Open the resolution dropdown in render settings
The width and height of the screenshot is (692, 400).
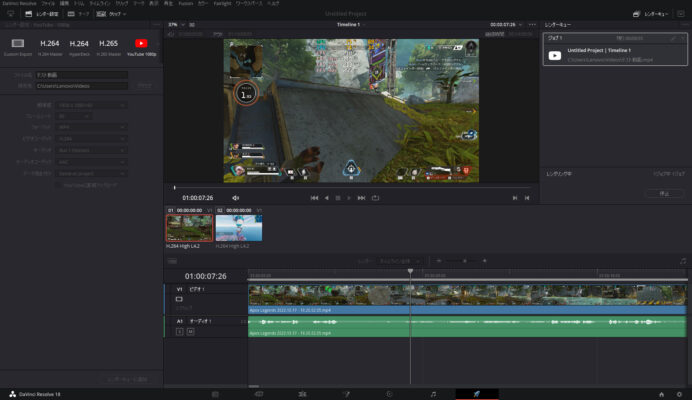[x=91, y=106]
